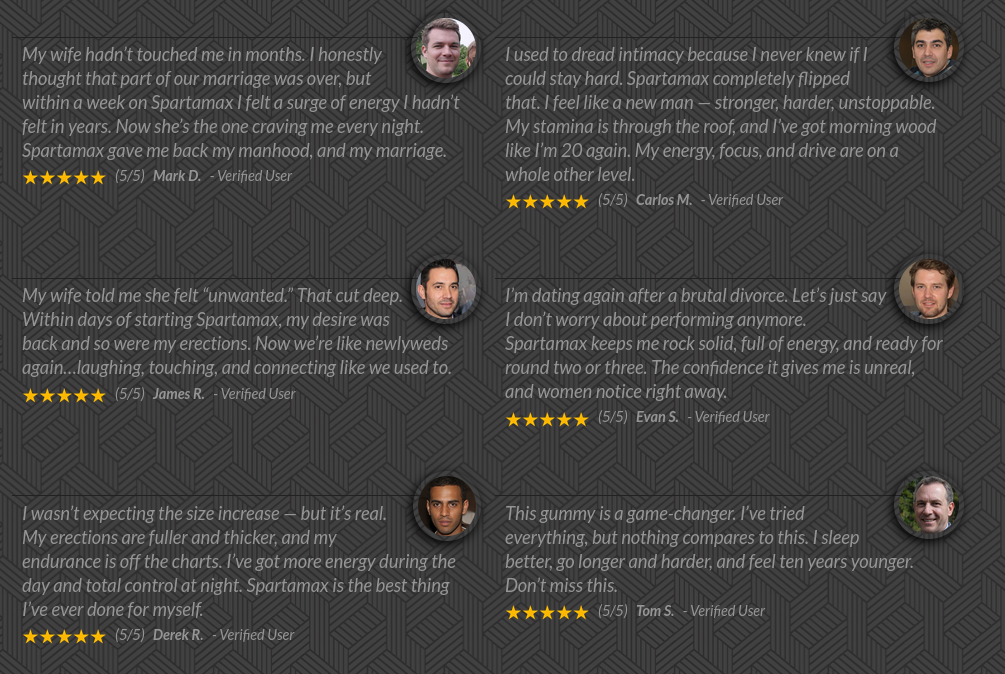This screenshot has height=674, width=1005.
Task: Click the profile photo beside Derek R.'s review
Action: (x=445, y=506)
